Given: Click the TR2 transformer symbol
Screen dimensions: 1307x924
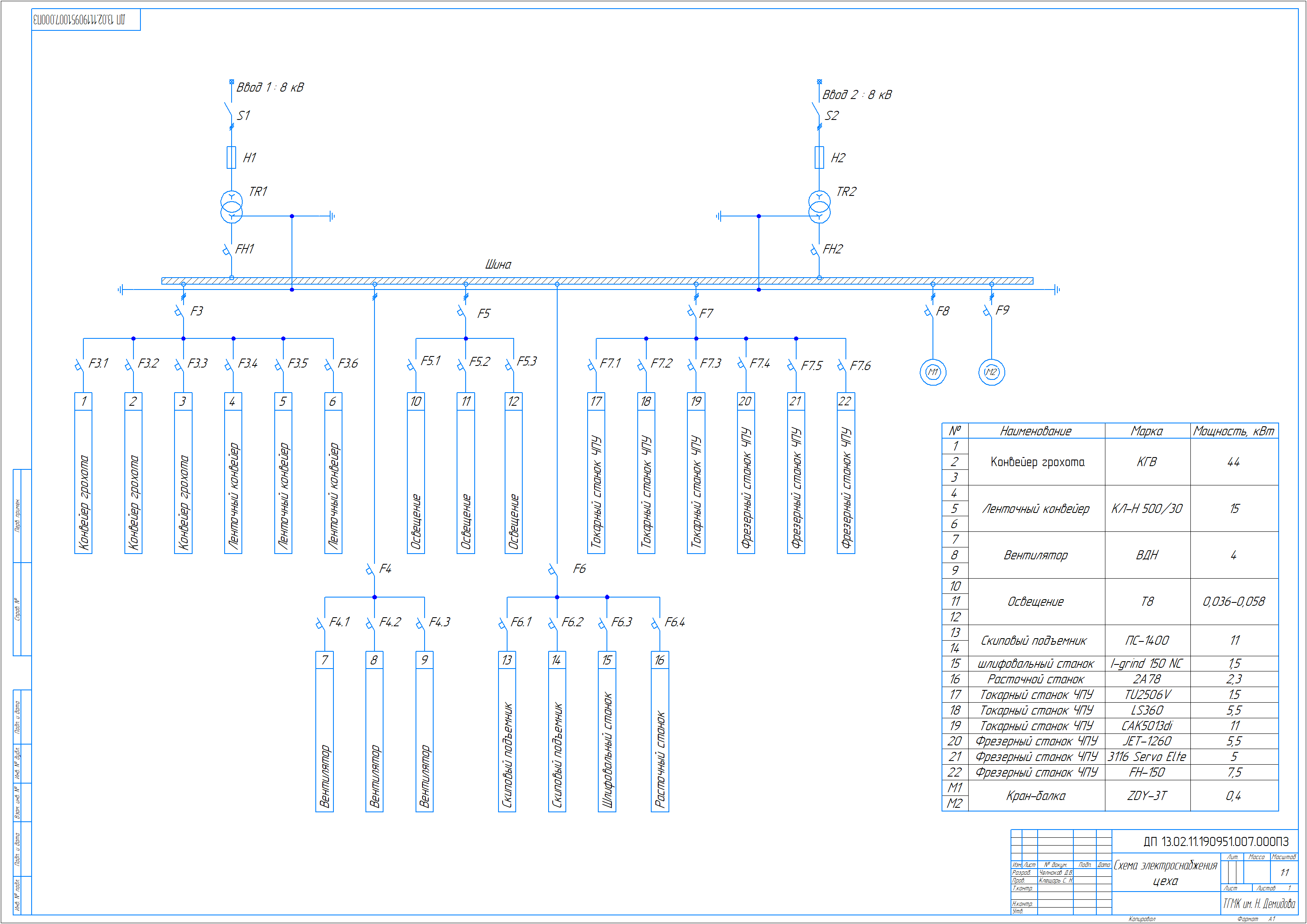Looking at the screenshot, I should click(819, 207).
